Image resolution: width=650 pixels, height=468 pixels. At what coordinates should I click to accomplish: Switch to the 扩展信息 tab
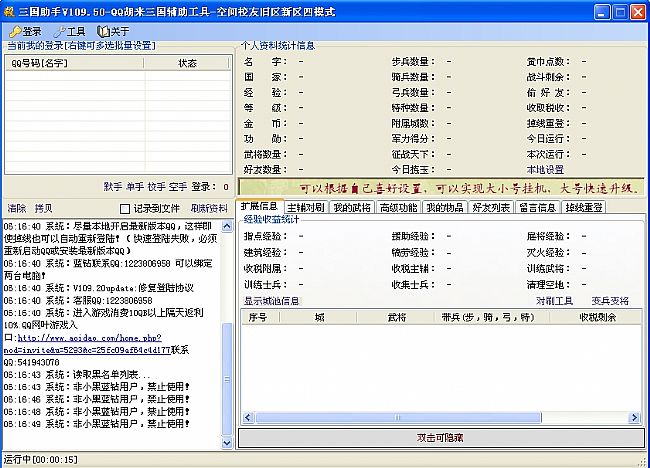pyautogui.click(x=260, y=206)
